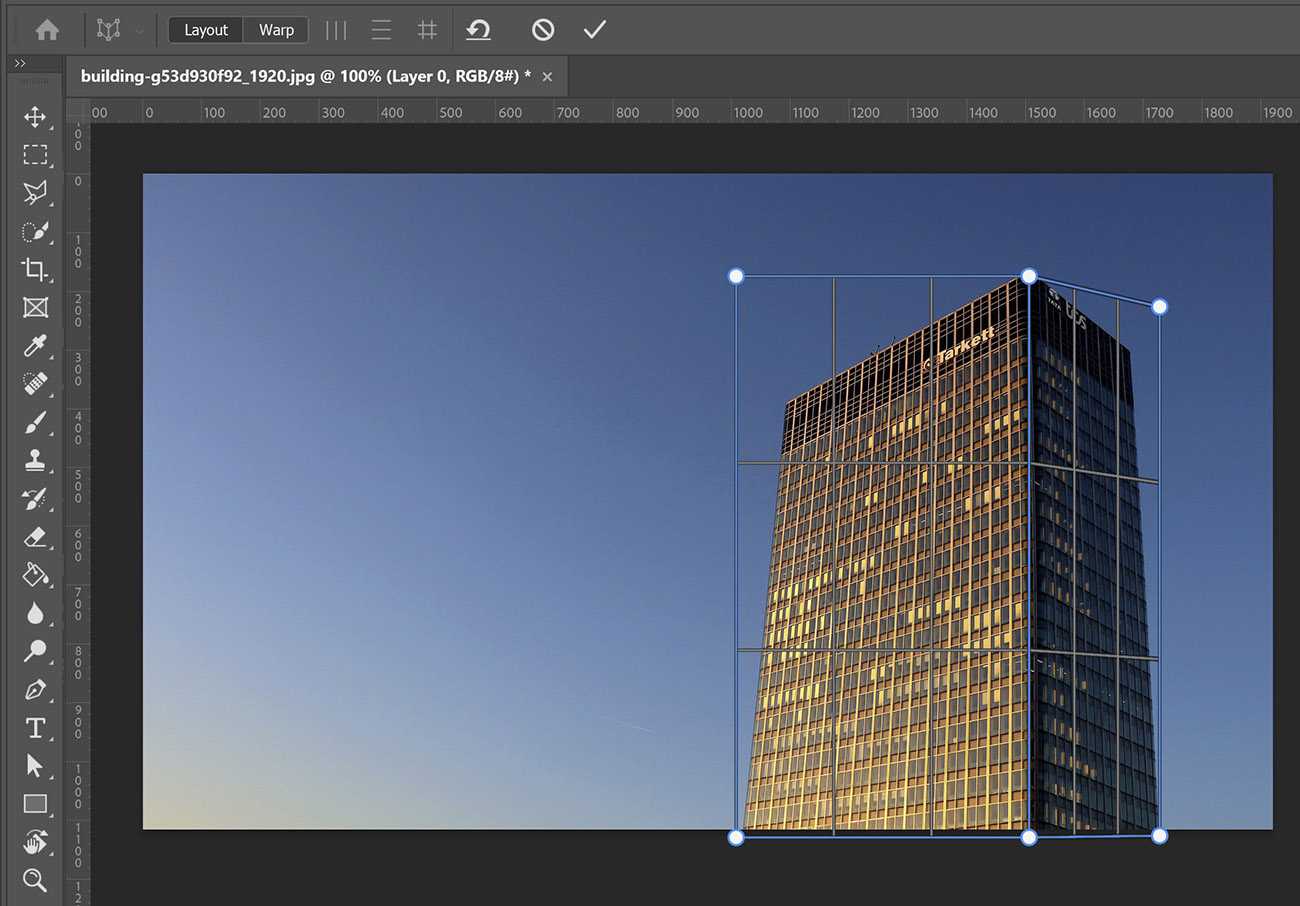Image resolution: width=1300 pixels, height=906 pixels.
Task: Toggle both vertical and horizontal straightening
Action: (427, 29)
